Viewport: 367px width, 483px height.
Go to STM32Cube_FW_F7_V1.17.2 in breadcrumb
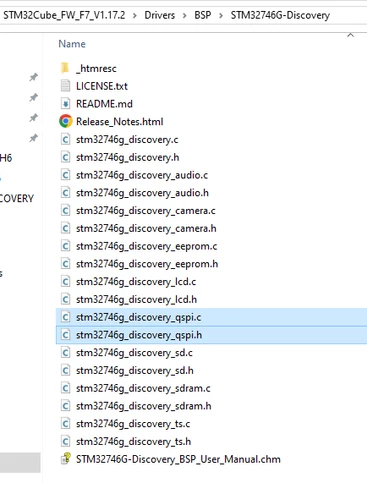click(64, 15)
